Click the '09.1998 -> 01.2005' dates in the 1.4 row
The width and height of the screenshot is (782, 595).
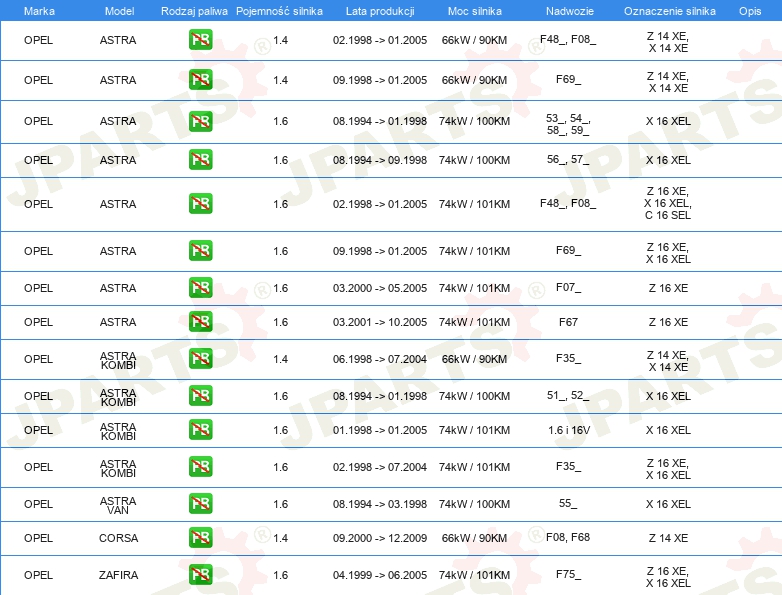coord(380,80)
